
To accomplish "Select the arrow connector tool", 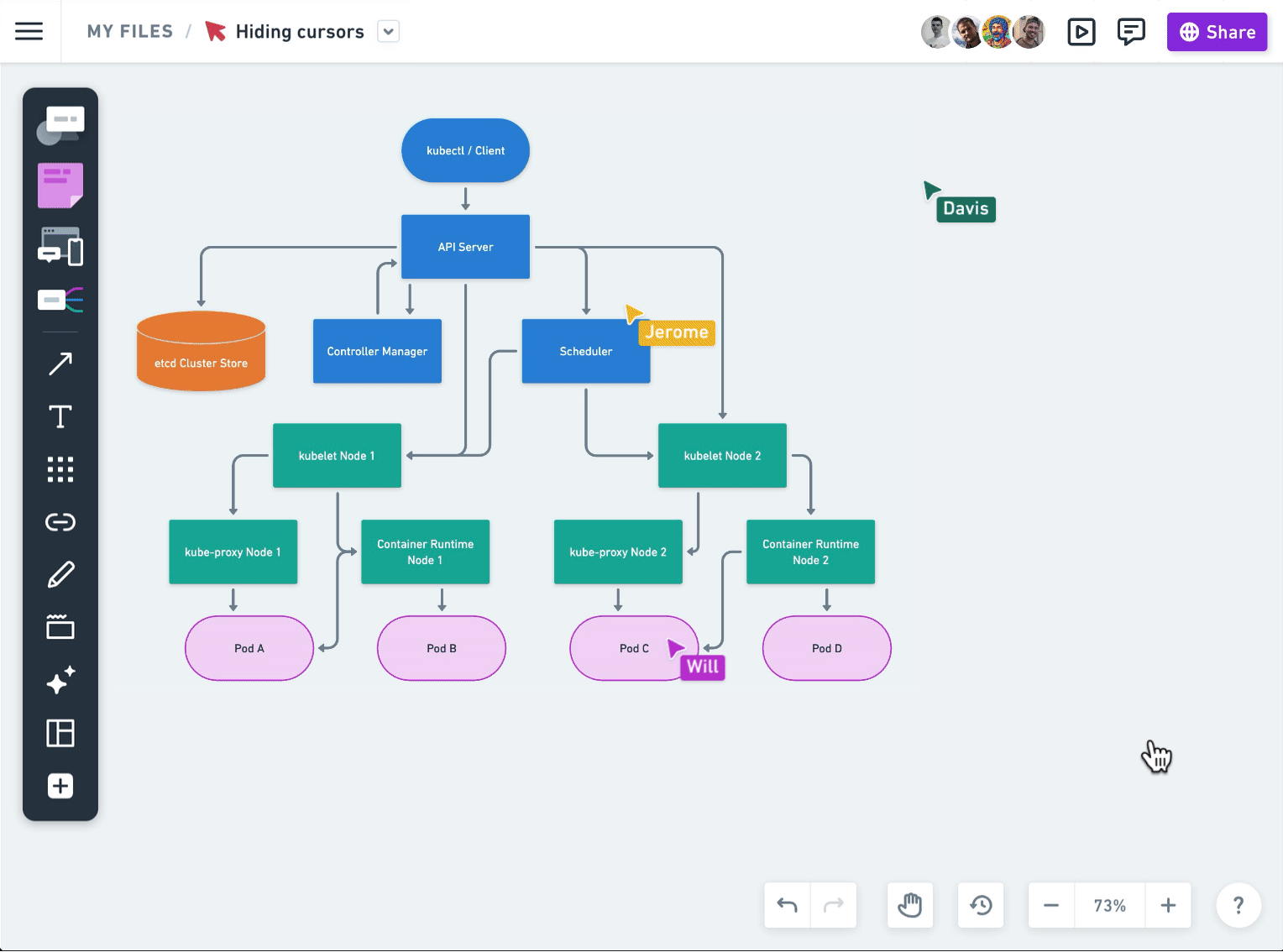I will (60, 364).
